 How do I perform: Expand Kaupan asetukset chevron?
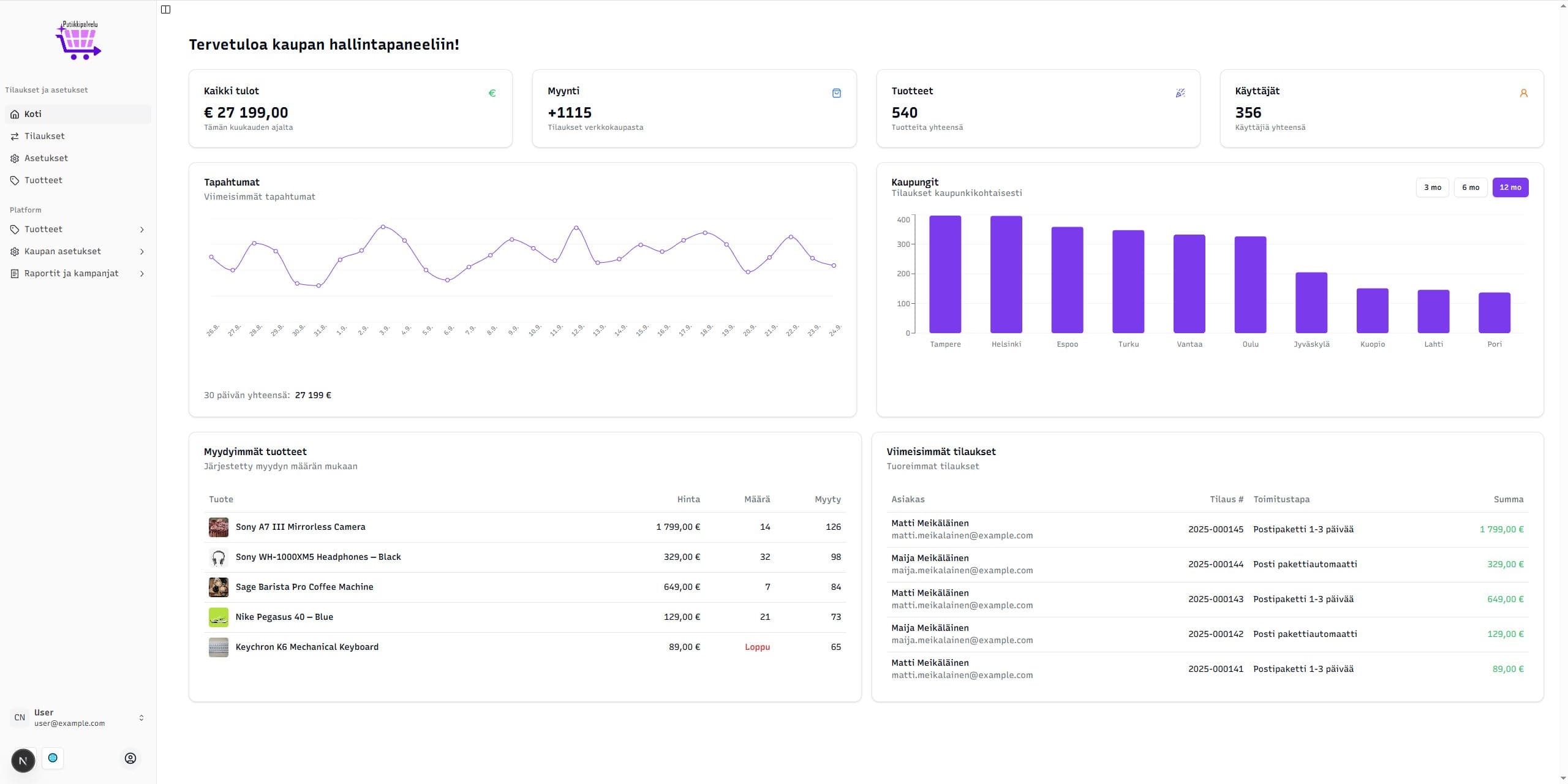[143, 251]
